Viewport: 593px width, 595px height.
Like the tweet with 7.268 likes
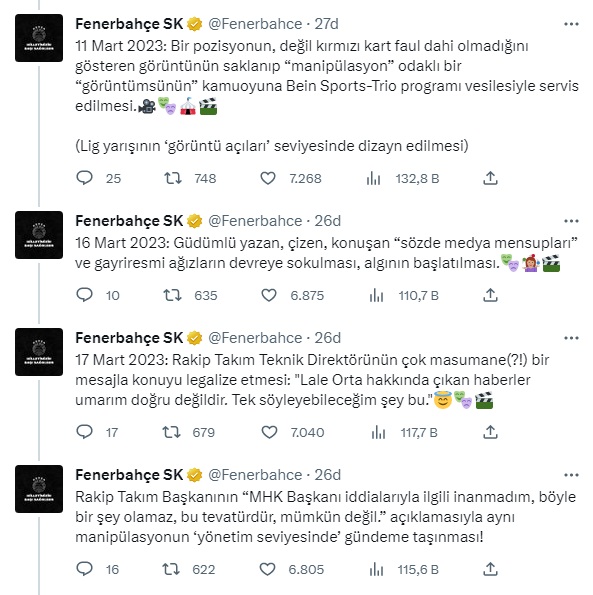pyautogui.click(x=268, y=178)
